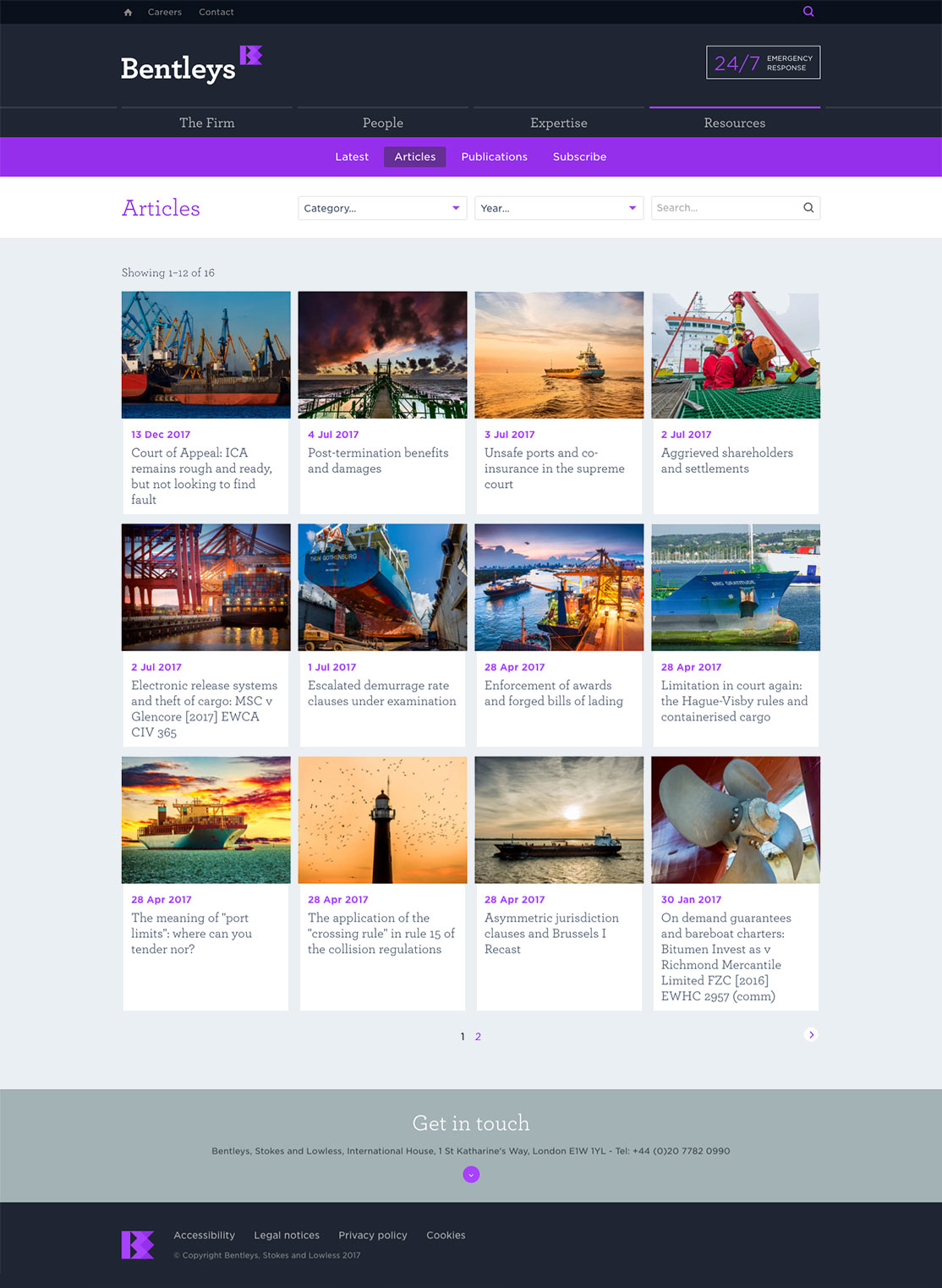Screen dimensions: 942x1288
Task: Open the People menu
Action: tap(383, 123)
